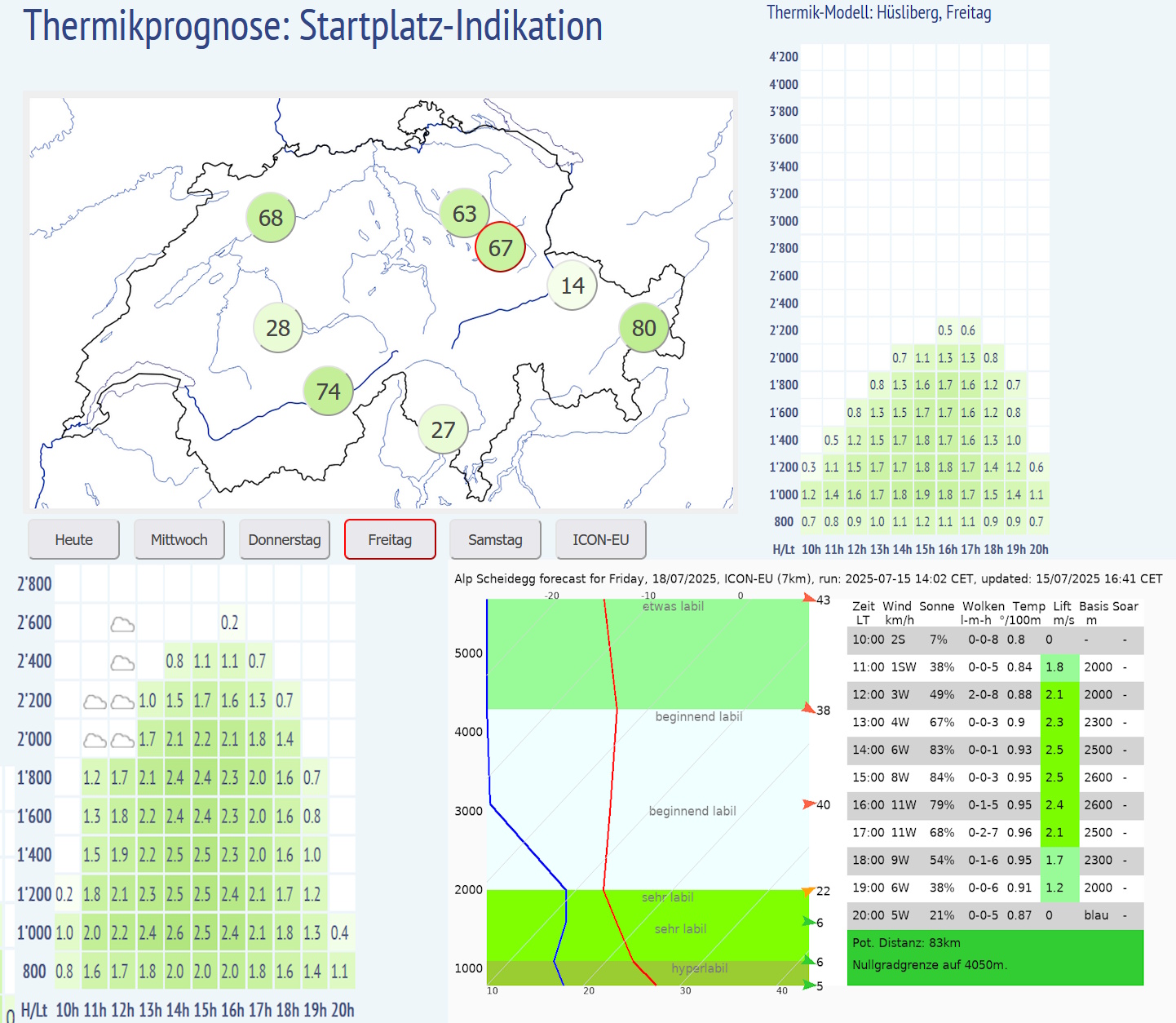The width and height of the screenshot is (1176, 1023).
Task: Click the red-outlined marker 67
Action: [x=500, y=247]
